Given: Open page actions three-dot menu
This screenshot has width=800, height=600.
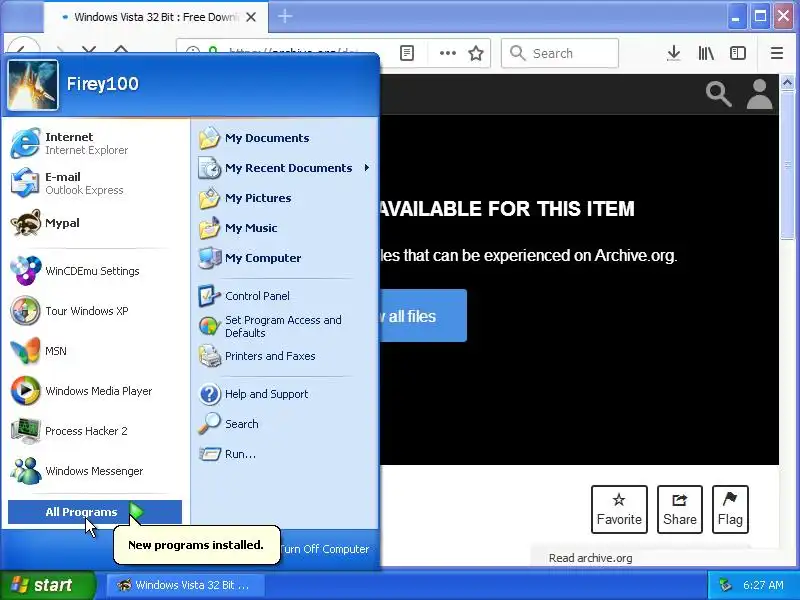Looking at the screenshot, I should [447, 53].
